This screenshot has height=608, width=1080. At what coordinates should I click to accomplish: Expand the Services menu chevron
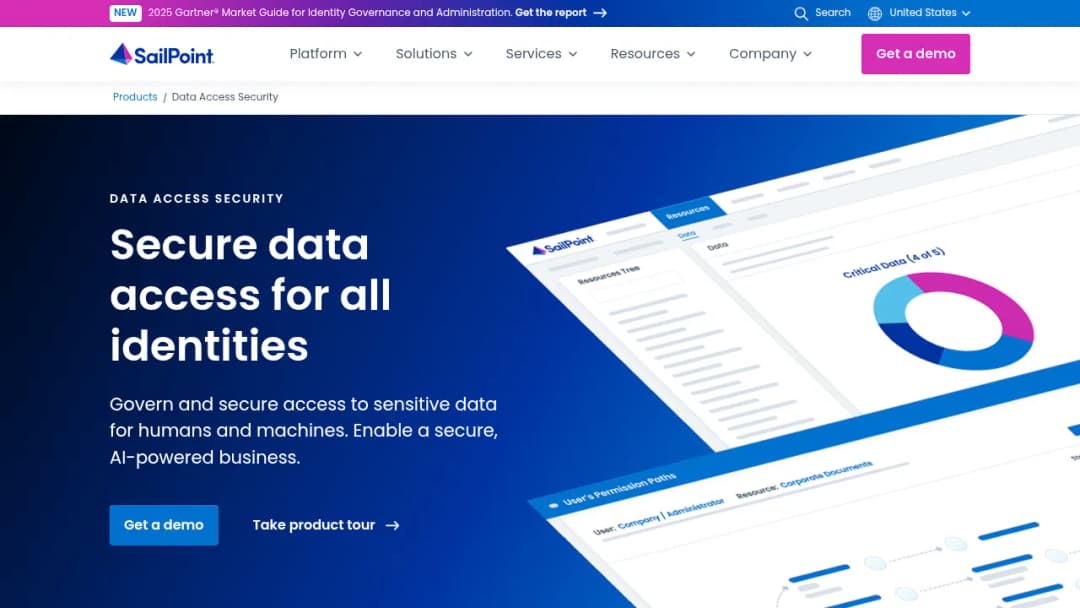click(x=573, y=54)
